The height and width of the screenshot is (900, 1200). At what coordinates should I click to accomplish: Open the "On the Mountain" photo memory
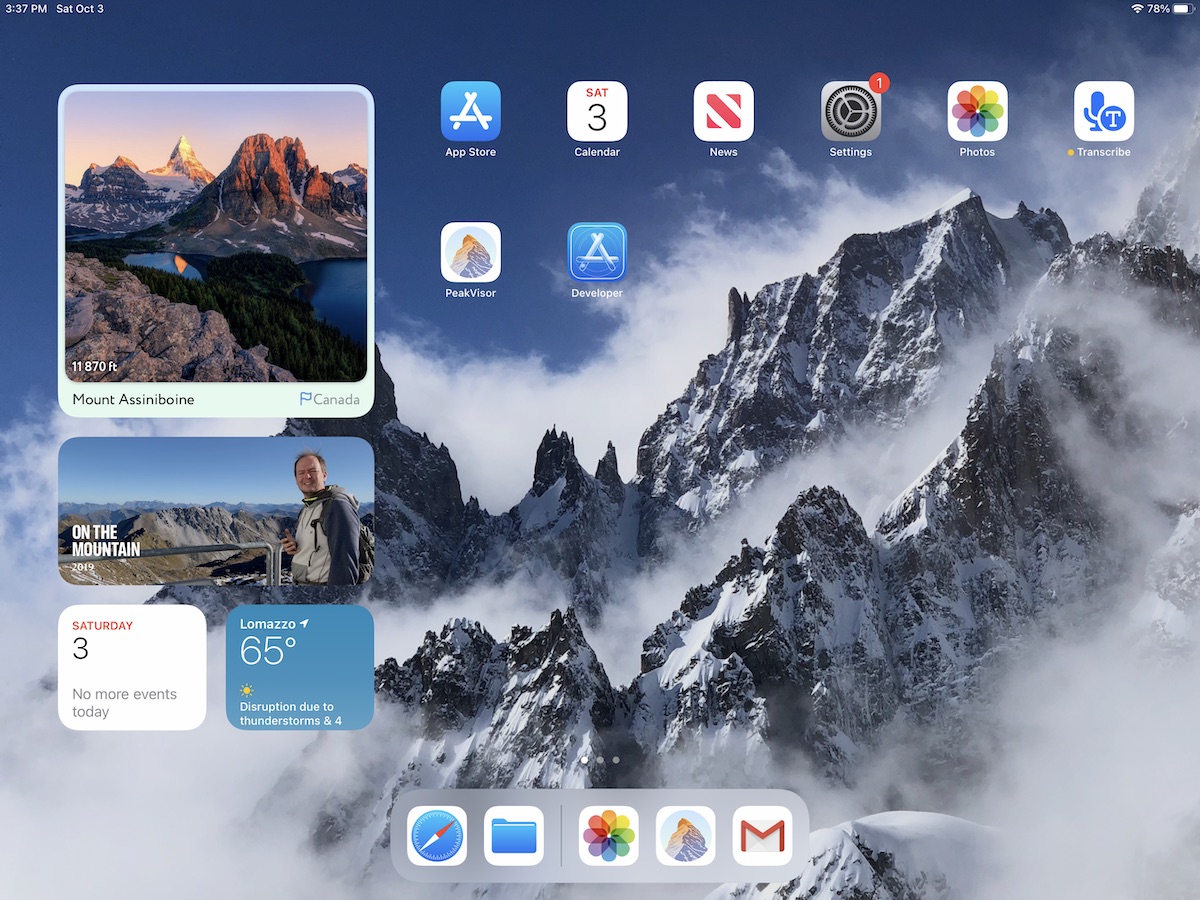click(x=216, y=511)
